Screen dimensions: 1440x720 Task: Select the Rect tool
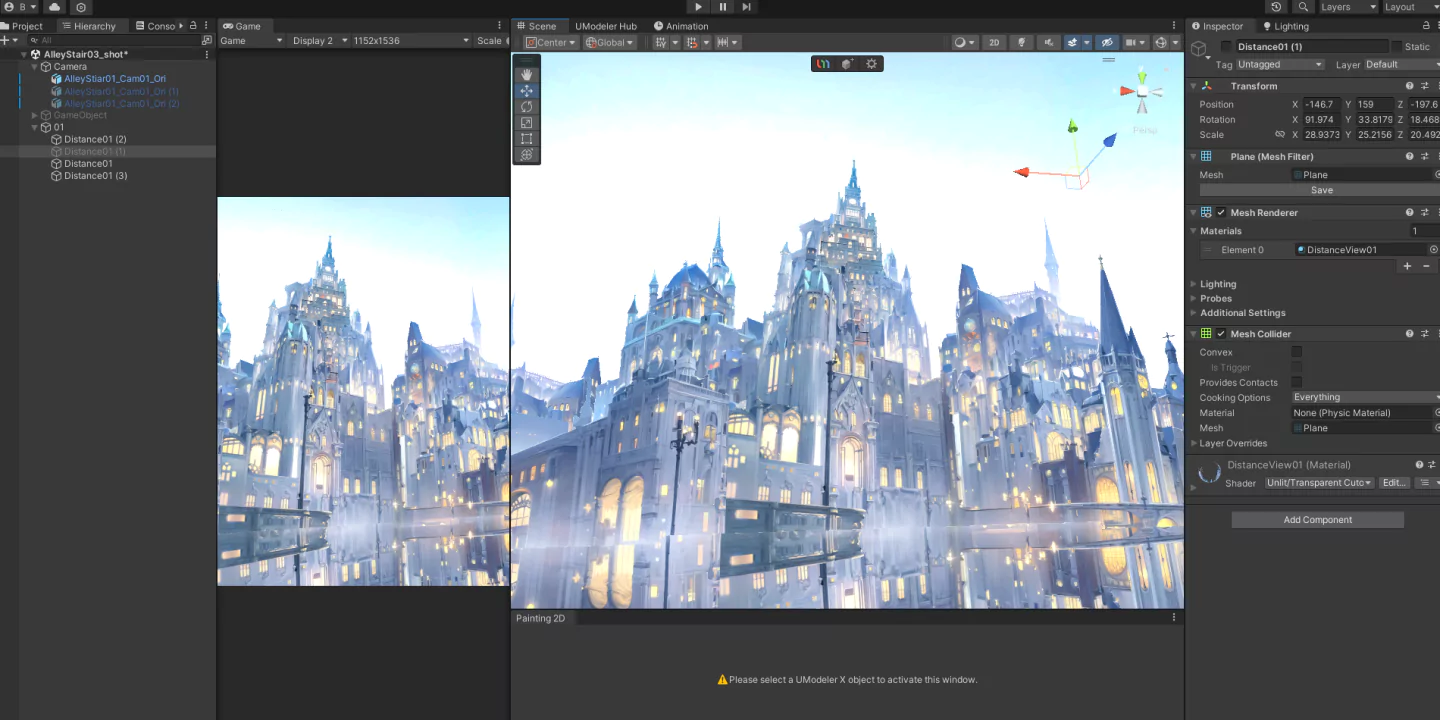[x=527, y=139]
